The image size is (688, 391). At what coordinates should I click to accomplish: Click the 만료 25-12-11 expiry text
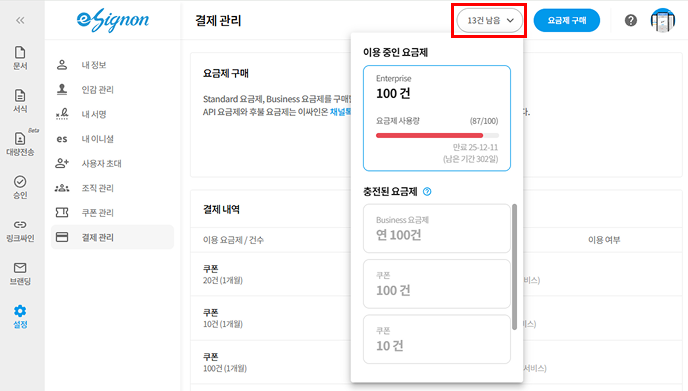tap(475, 147)
